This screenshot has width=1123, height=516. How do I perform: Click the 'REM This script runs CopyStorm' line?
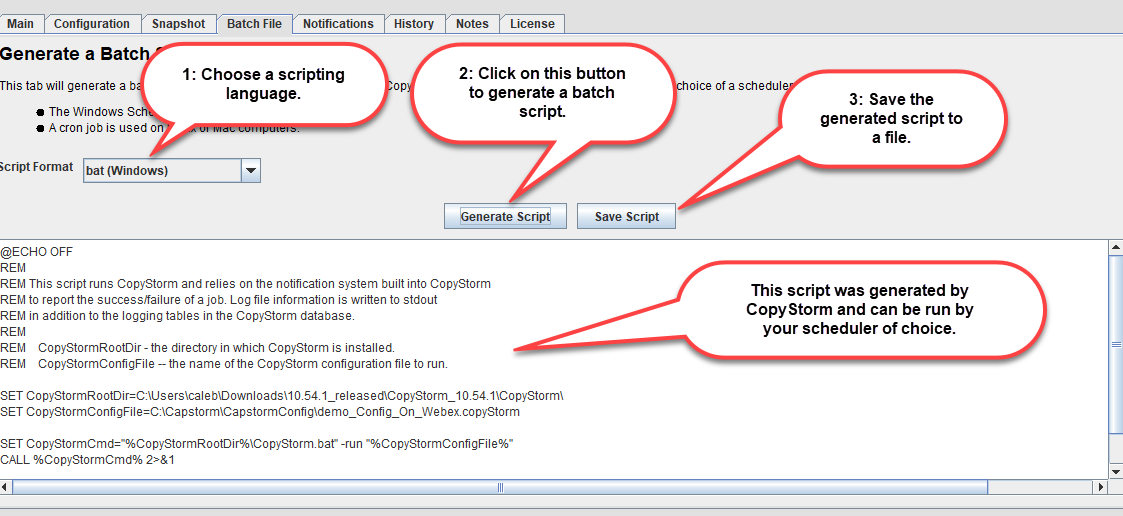click(x=246, y=283)
